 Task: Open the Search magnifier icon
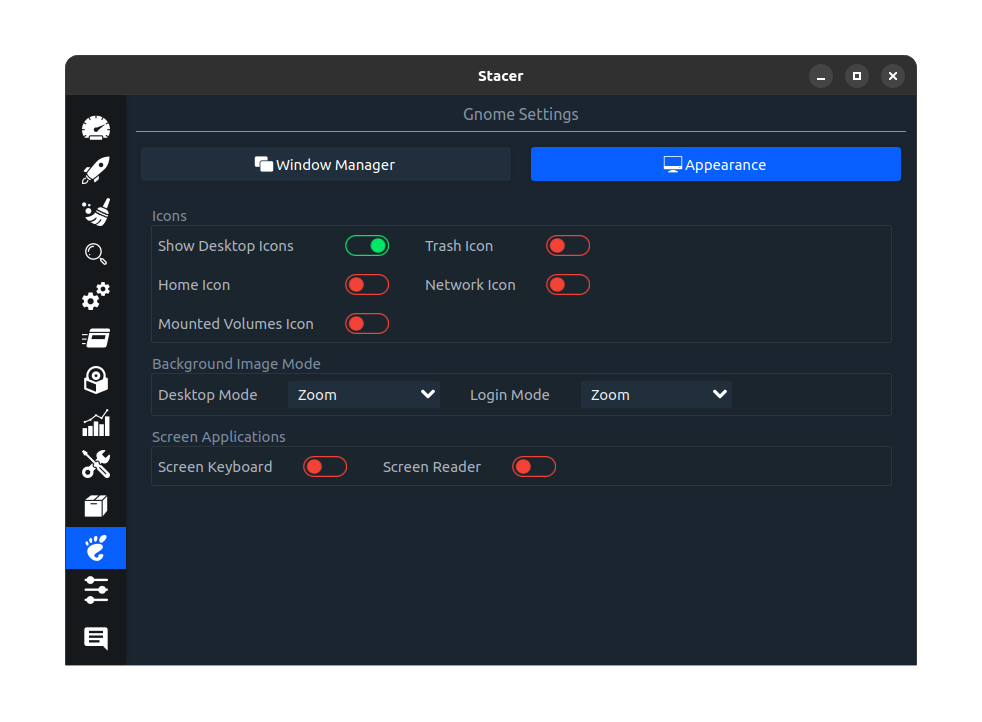(96, 254)
